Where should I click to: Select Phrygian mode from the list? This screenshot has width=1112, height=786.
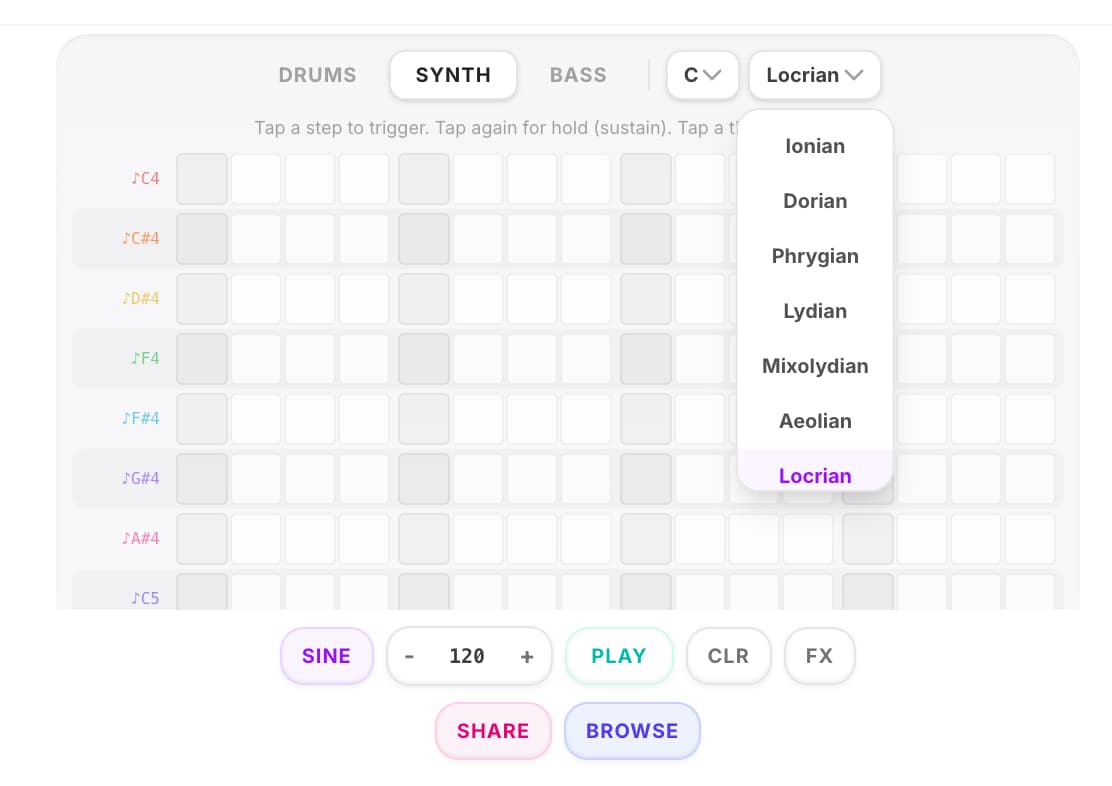pos(815,256)
